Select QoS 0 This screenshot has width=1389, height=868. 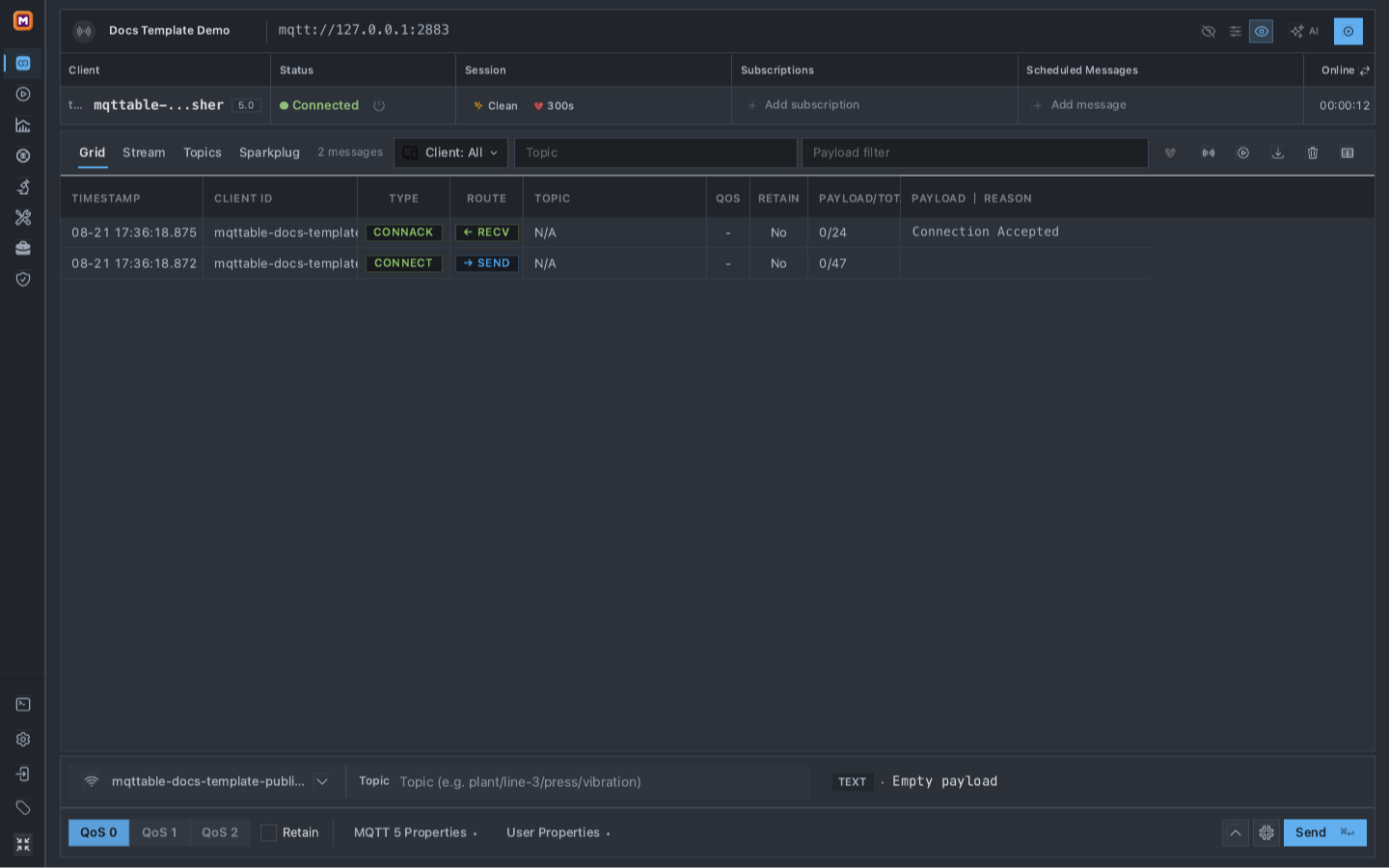click(98, 833)
